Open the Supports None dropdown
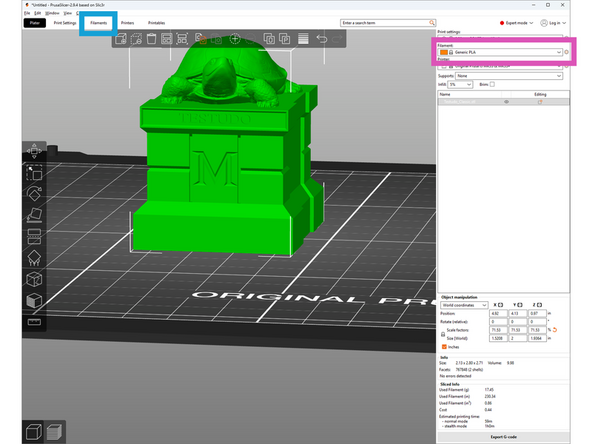Viewport: 592px width, 444px height. (x=509, y=76)
